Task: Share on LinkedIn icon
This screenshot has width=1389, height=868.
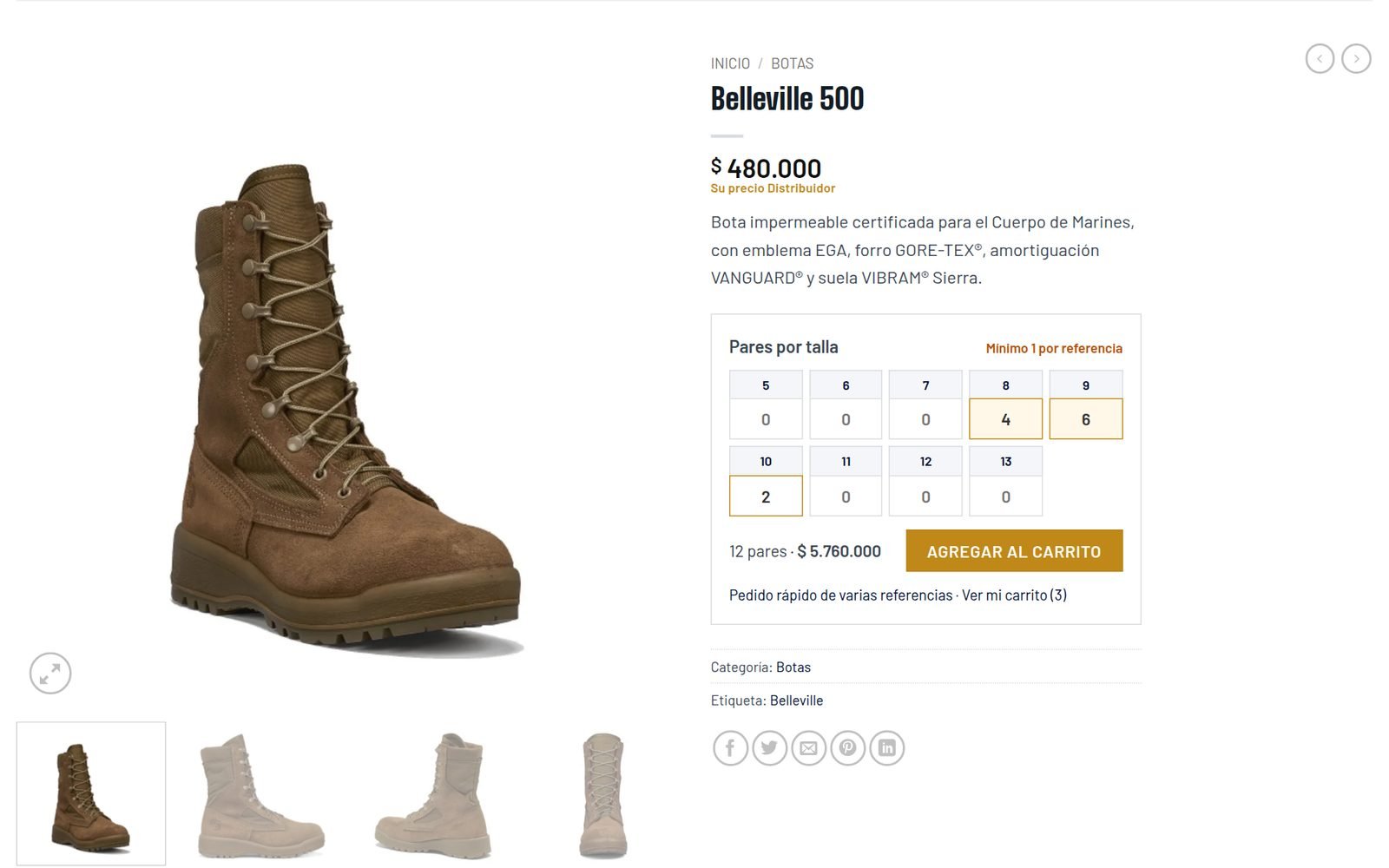Action: (x=886, y=748)
